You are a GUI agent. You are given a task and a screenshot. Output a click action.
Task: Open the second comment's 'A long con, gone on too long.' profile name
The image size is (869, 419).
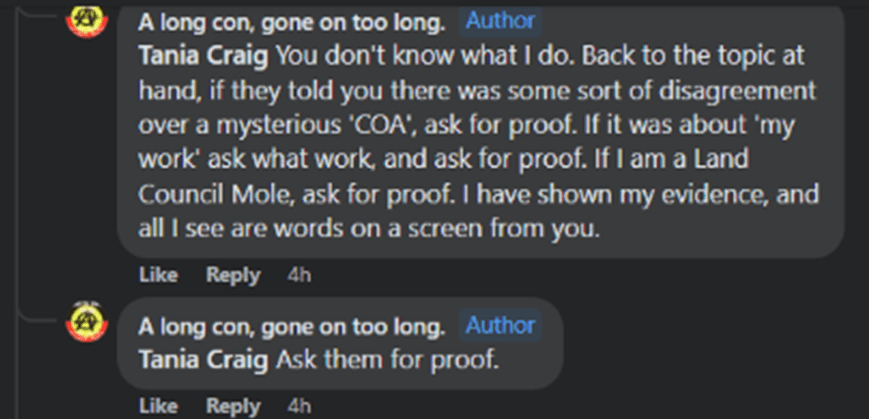point(291,326)
